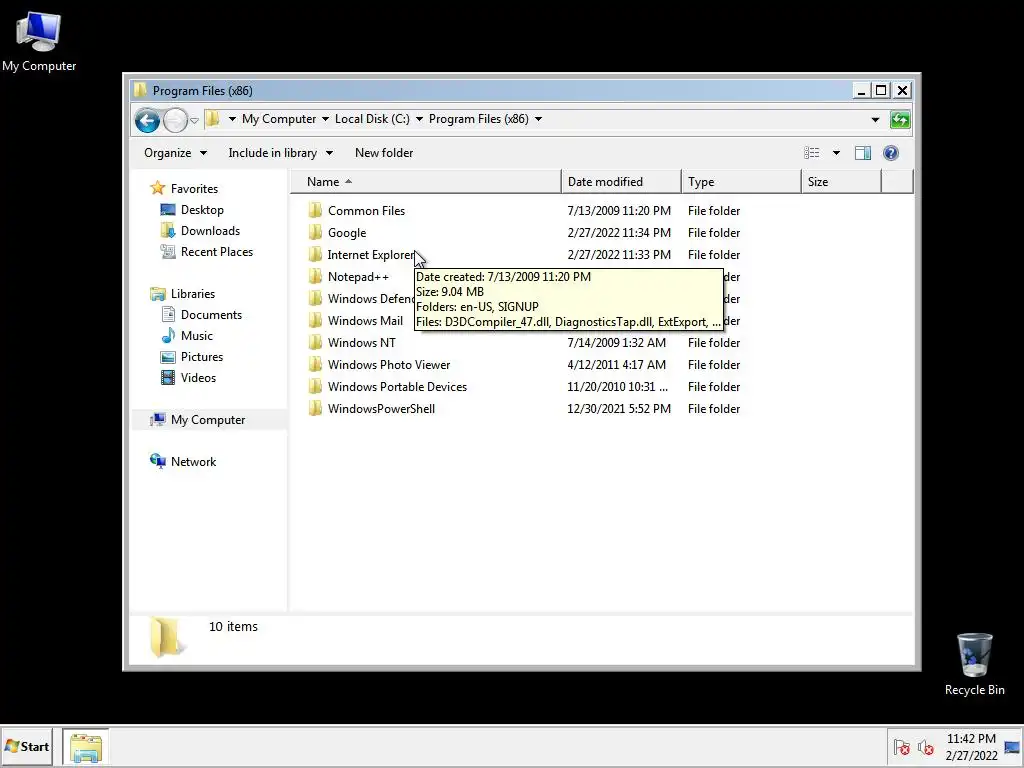
Task: Click the muted volume tray icon
Action: tap(925, 747)
